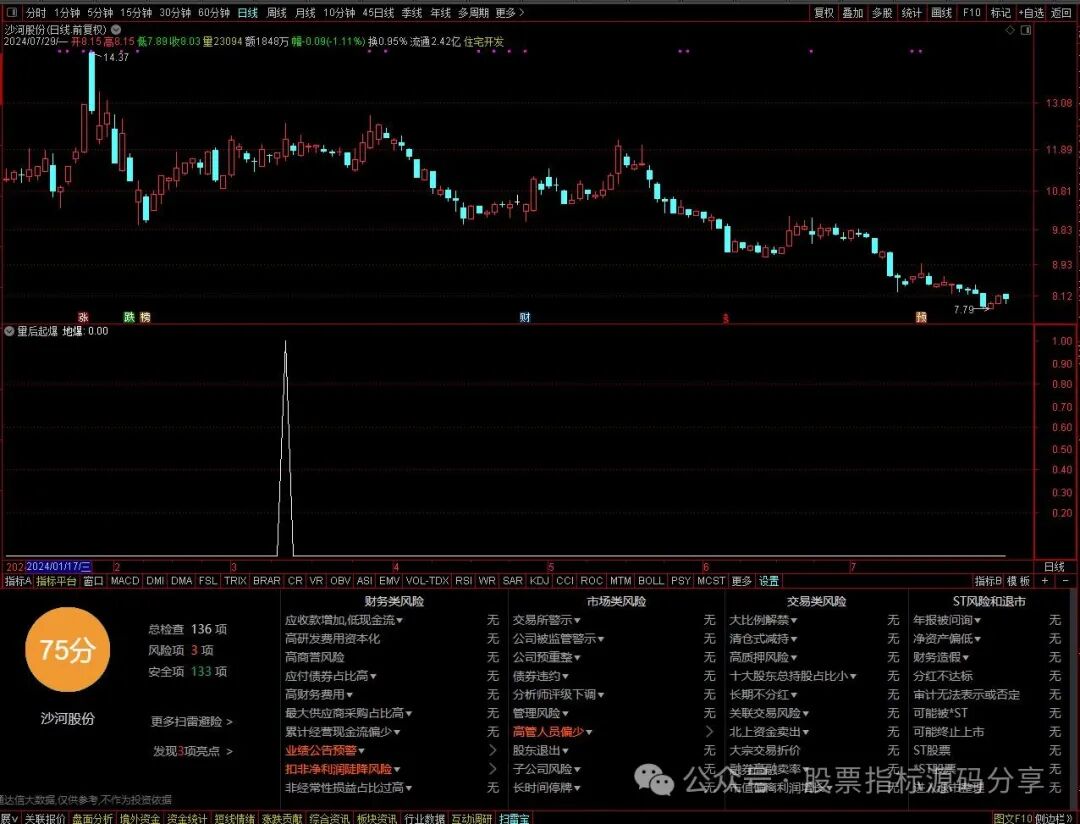Expand 交易所警示 dropdown

pyautogui.click(x=547, y=620)
